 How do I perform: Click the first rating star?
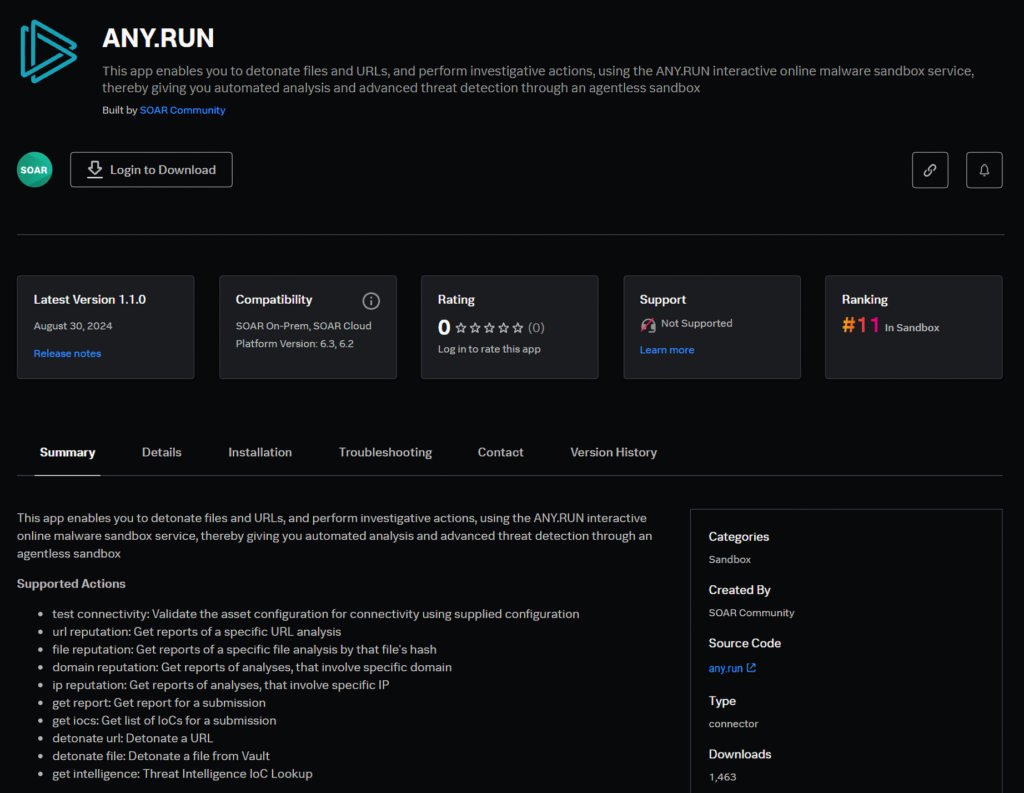[x=461, y=328]
